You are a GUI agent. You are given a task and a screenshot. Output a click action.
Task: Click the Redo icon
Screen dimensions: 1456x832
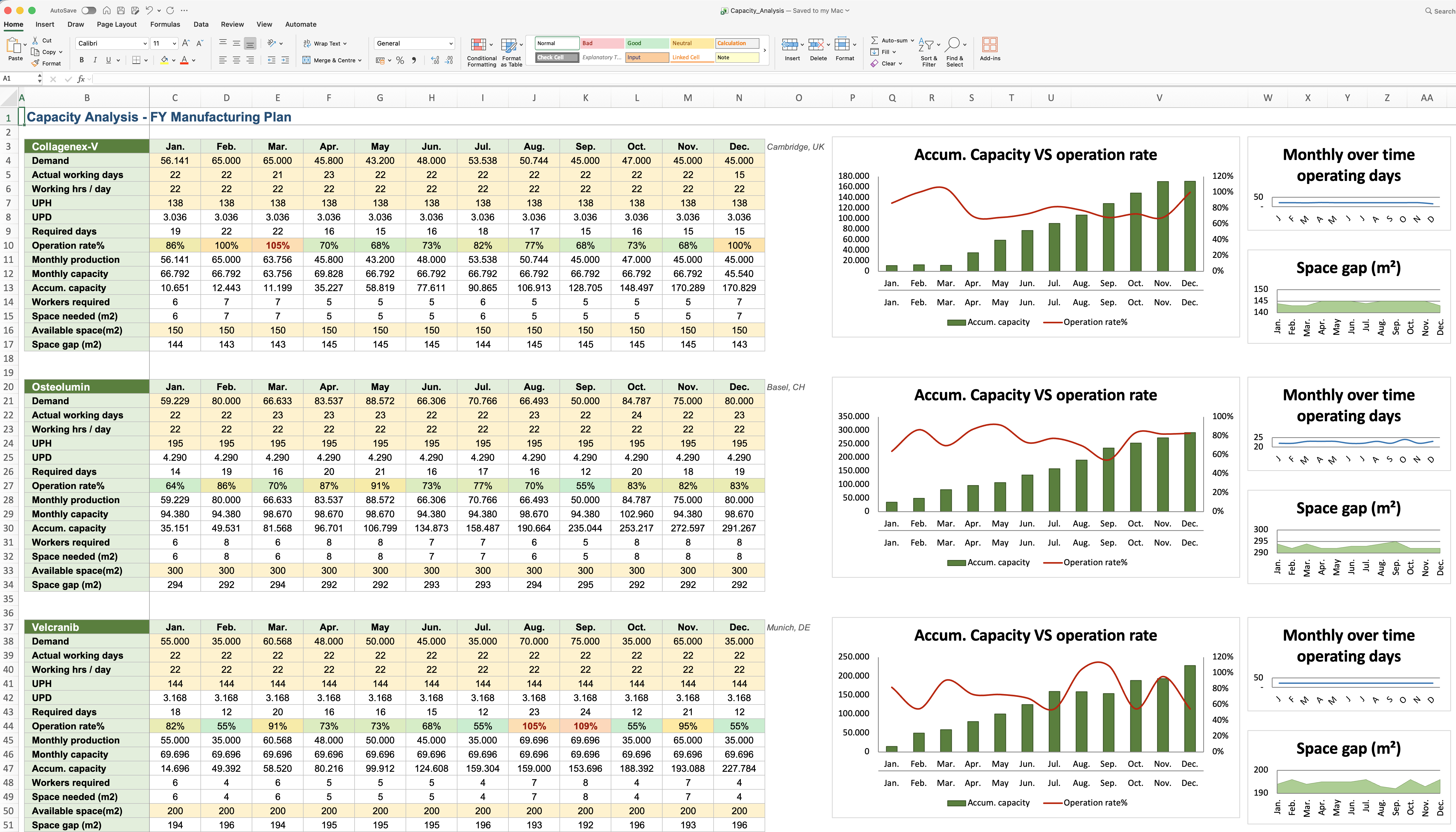(170, 10)
